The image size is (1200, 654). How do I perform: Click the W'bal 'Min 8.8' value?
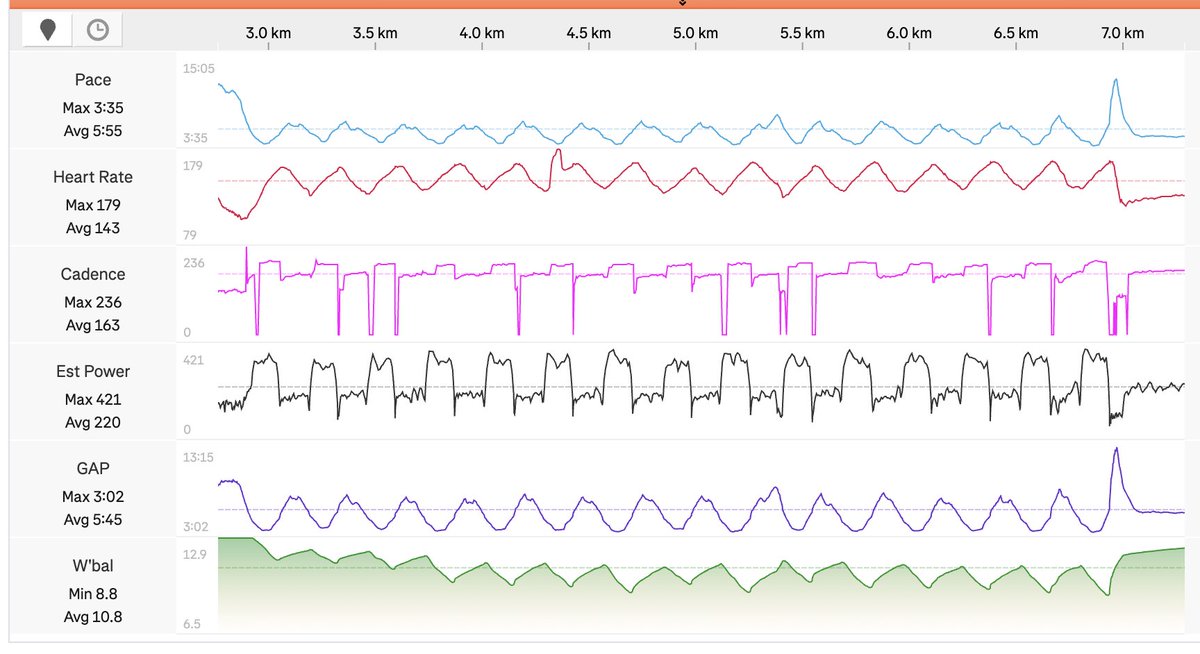click(x=93, y=594)
